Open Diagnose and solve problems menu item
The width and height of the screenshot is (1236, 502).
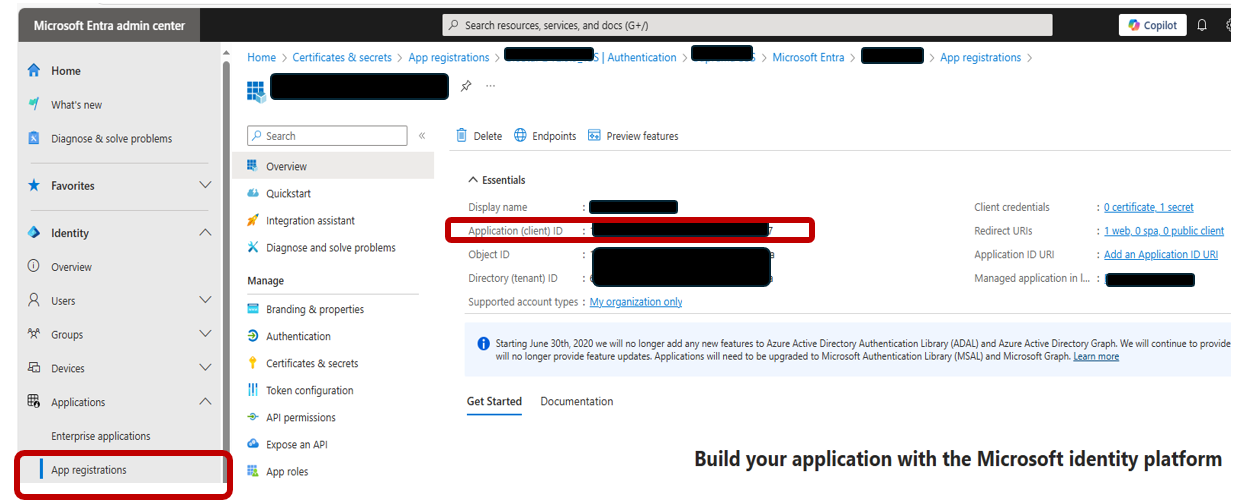331,248
